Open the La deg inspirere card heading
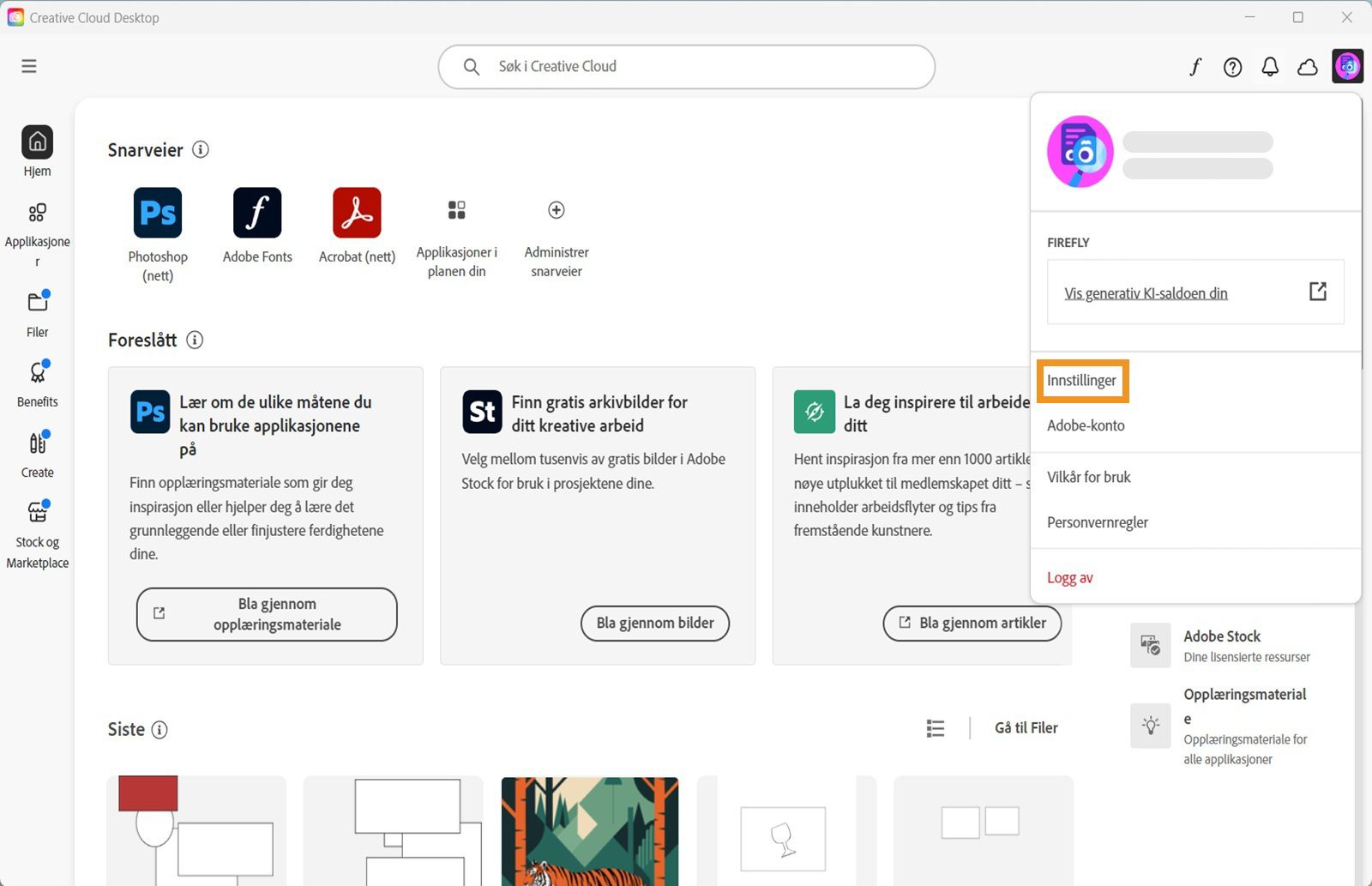The image size is (1372, 886). [936, 413]
